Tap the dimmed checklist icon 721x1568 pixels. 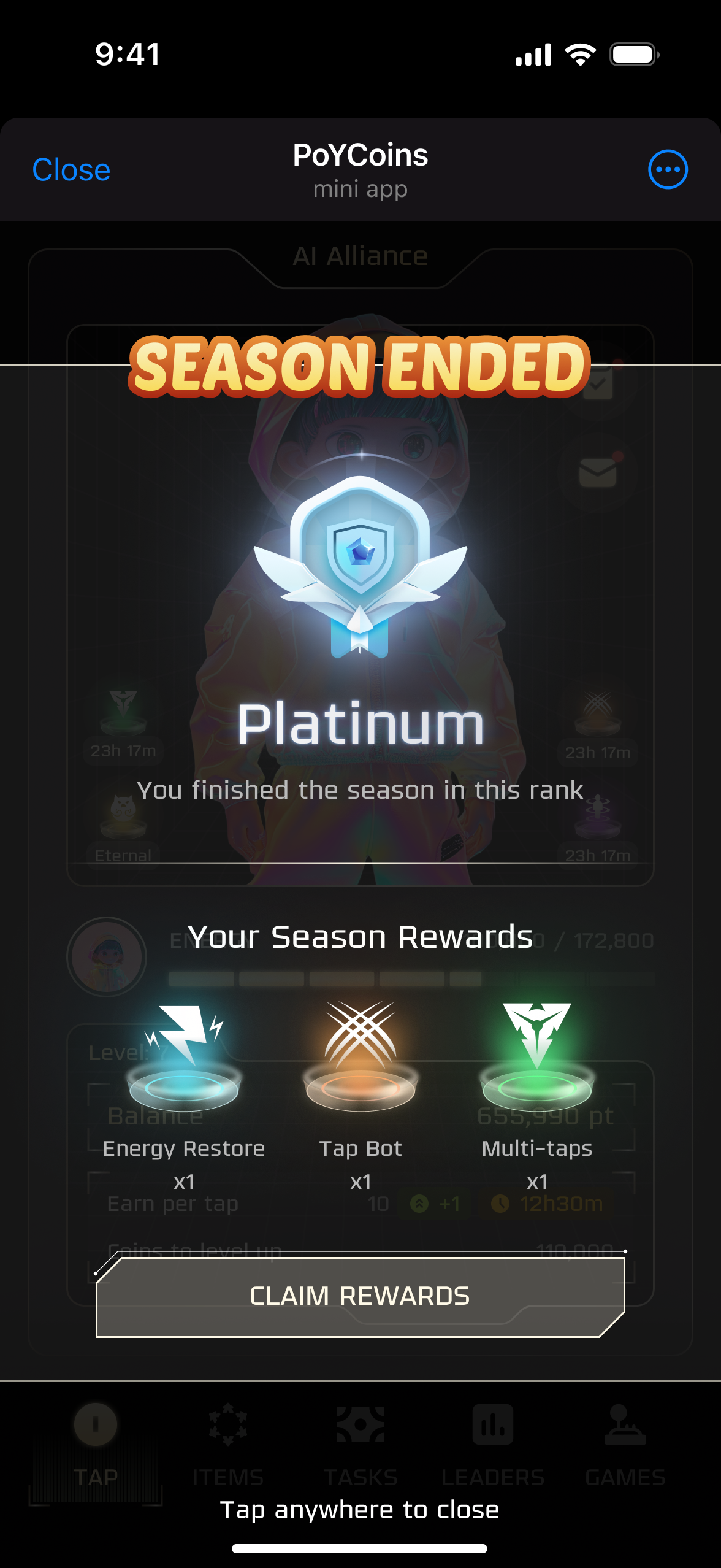point(598,383)
